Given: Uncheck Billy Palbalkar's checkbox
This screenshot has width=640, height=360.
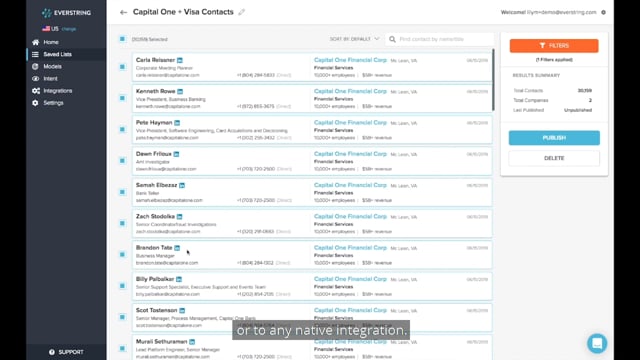Looking at the screenshot, I should 122,286.
